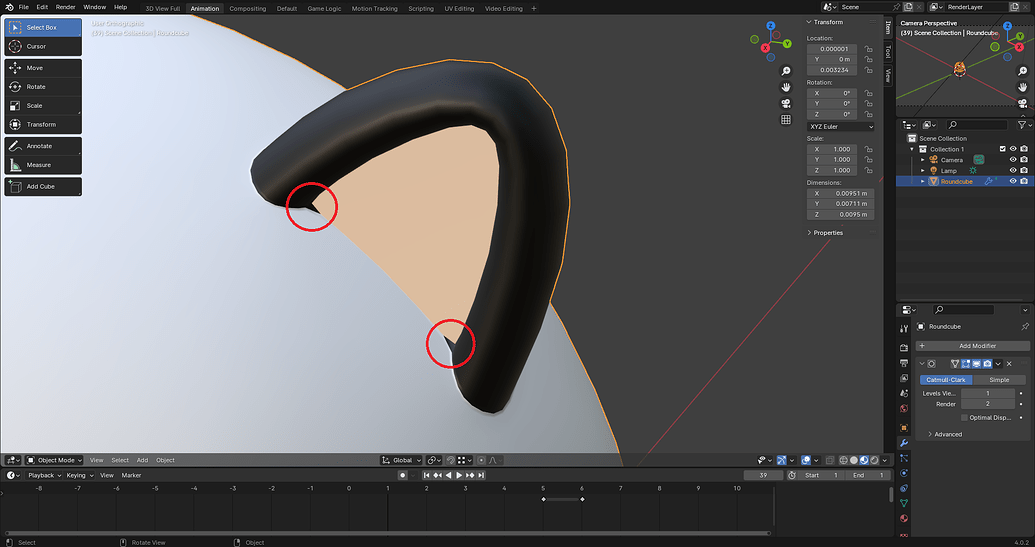Open the Output properties tab

tap(904, 363)
